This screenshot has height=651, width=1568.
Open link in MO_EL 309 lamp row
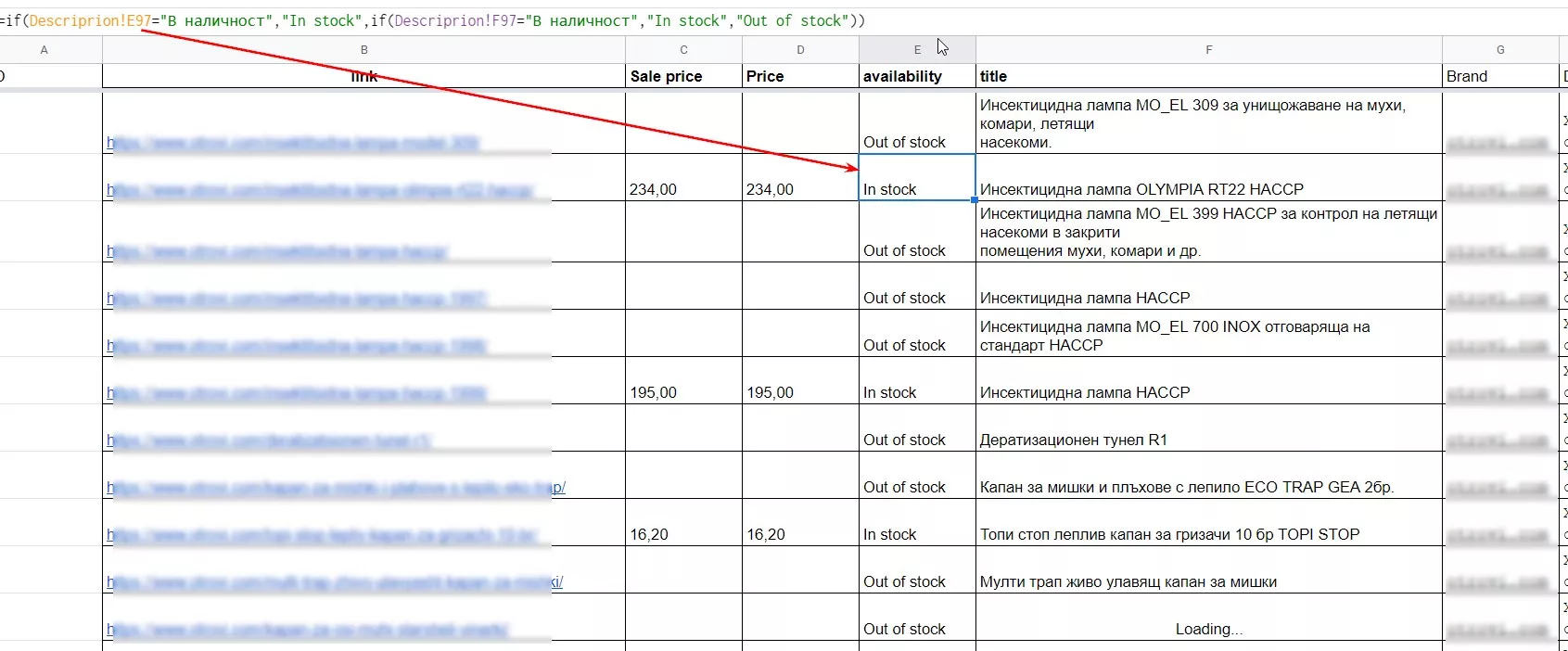pyautogui.click(x=293, y=143)
